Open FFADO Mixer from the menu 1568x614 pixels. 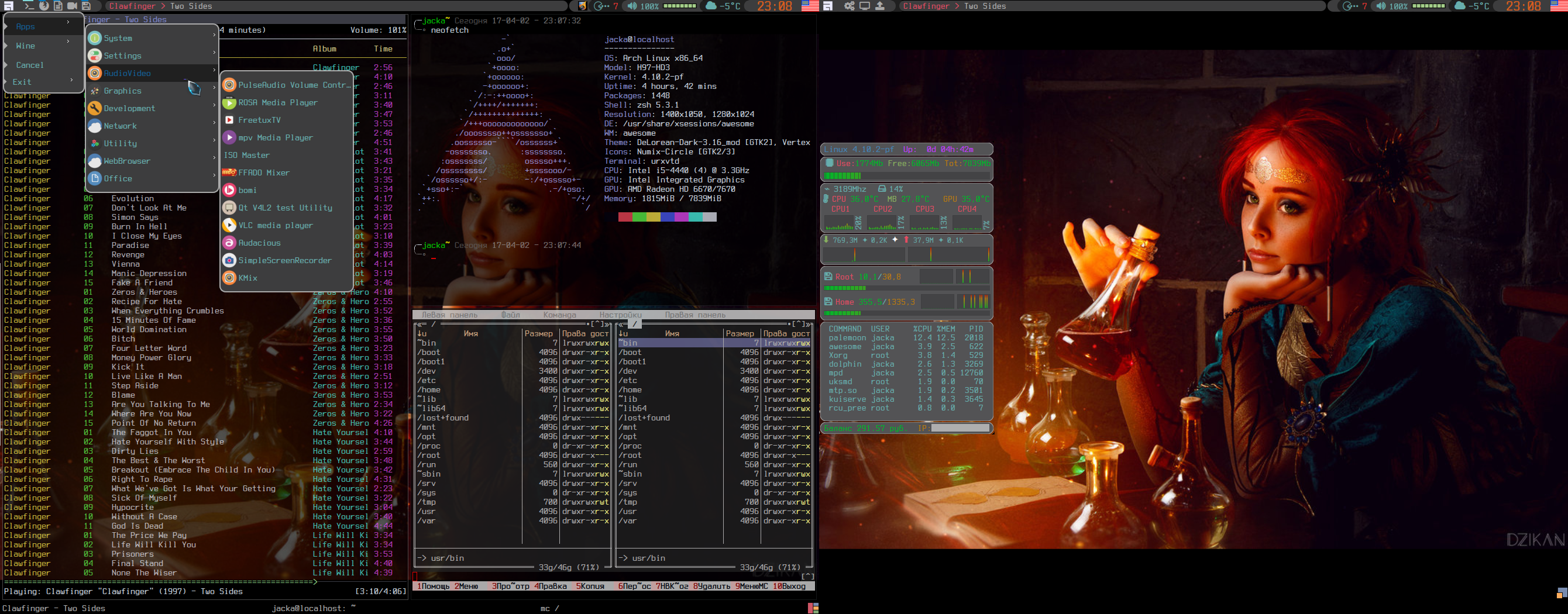click(x=287, y=173)
